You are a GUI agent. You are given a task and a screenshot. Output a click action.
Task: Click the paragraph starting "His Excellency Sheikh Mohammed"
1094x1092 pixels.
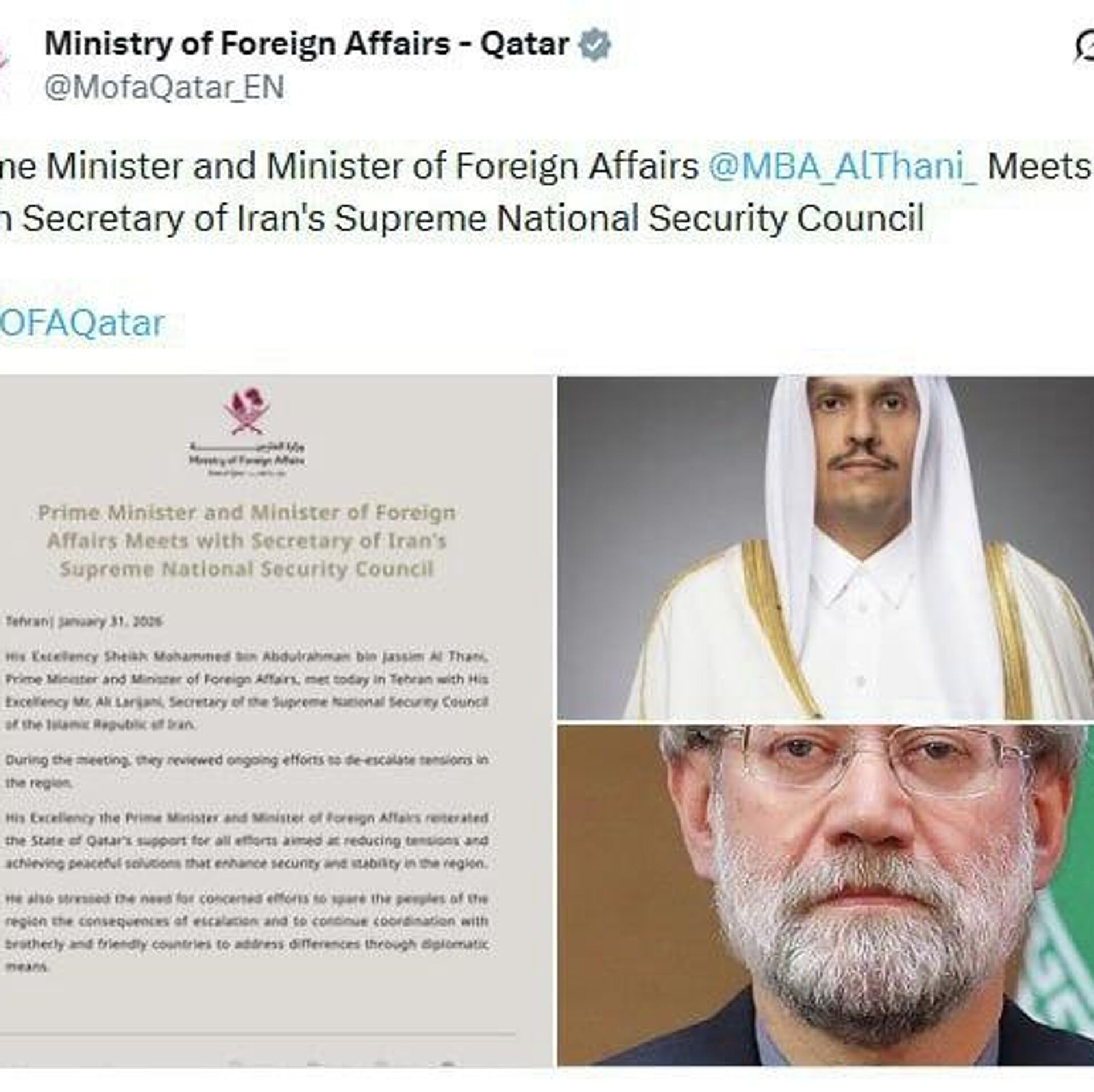click(x=247, y=690)
